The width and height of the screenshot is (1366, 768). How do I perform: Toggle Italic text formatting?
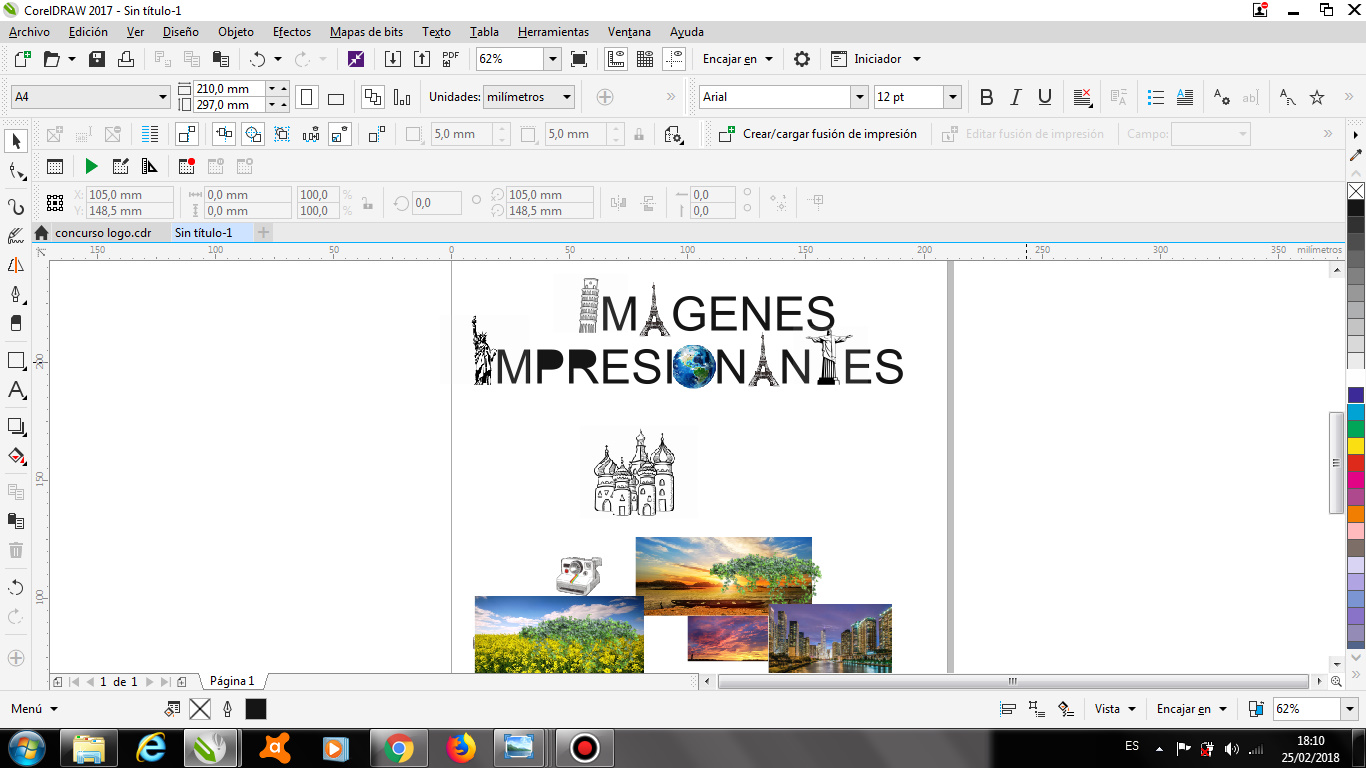[1016, 97]
